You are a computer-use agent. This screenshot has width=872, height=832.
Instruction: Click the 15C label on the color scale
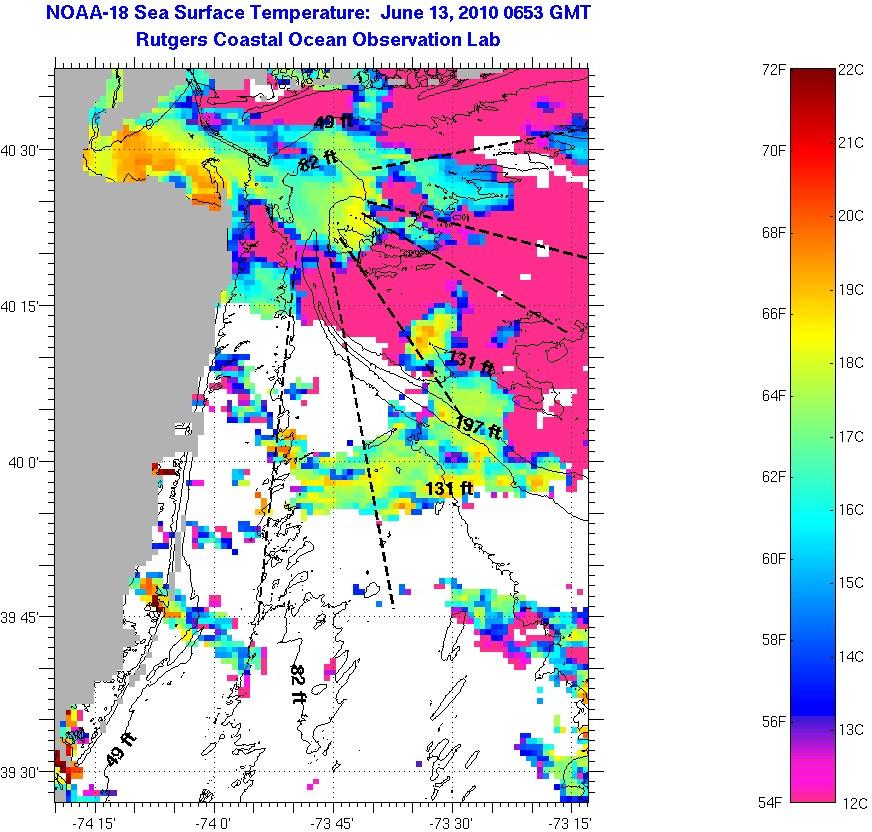click(851, 583)
